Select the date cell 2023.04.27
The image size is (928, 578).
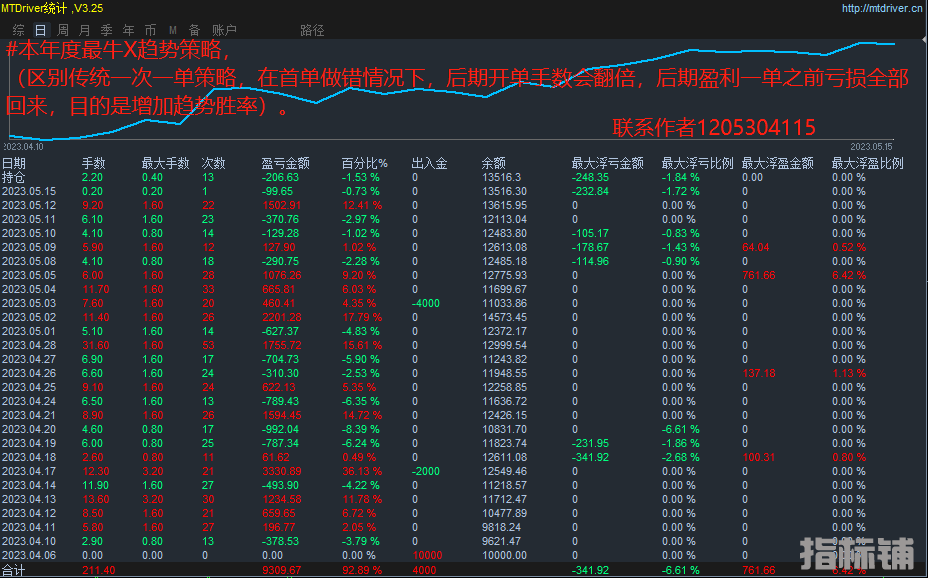click(x=29, y=360)
